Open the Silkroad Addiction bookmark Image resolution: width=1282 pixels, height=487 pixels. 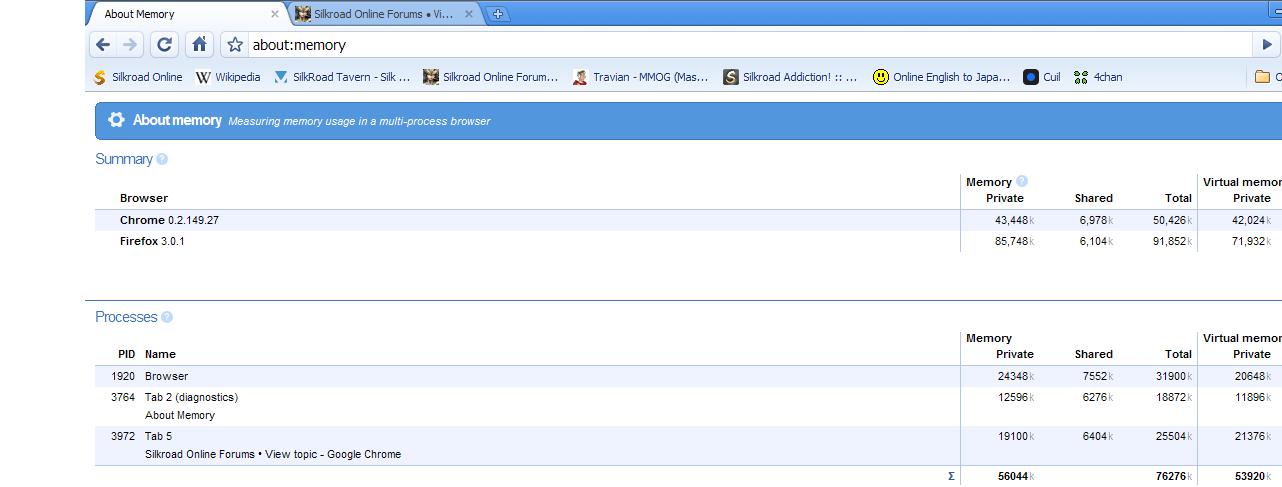point(790,77)
